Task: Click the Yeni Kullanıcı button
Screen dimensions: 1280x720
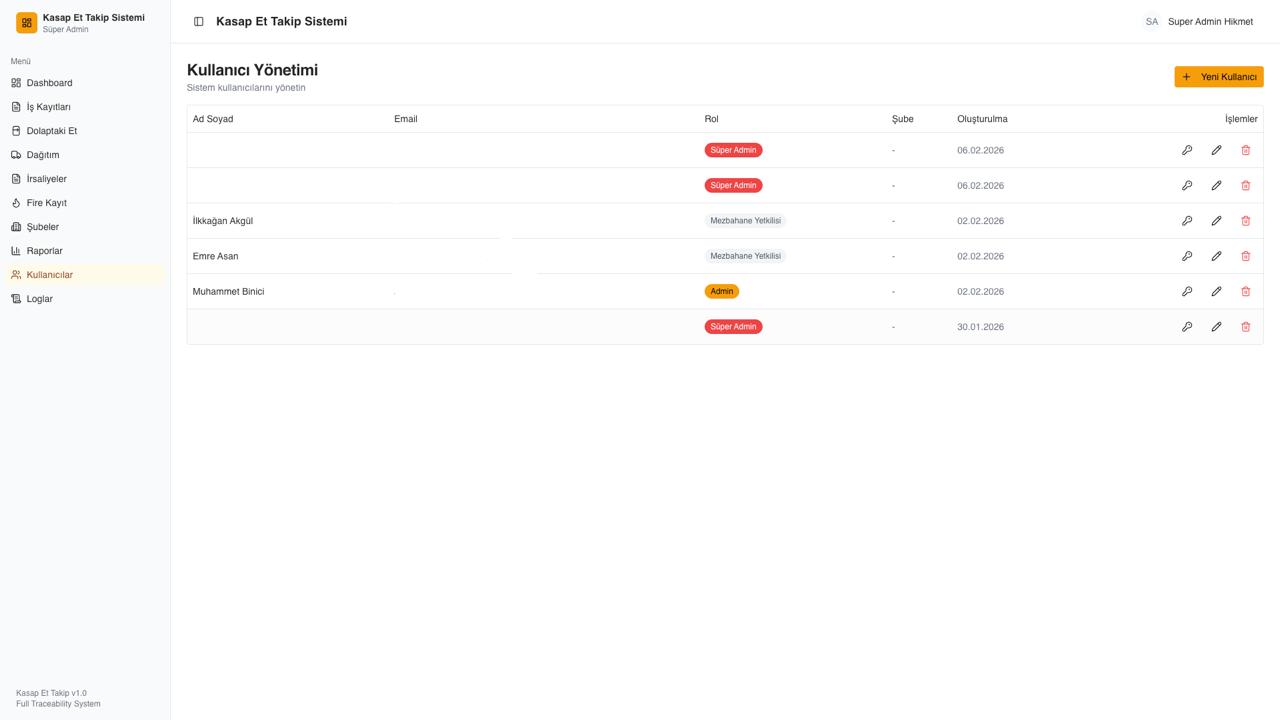Action: [x=1218, y=77]
